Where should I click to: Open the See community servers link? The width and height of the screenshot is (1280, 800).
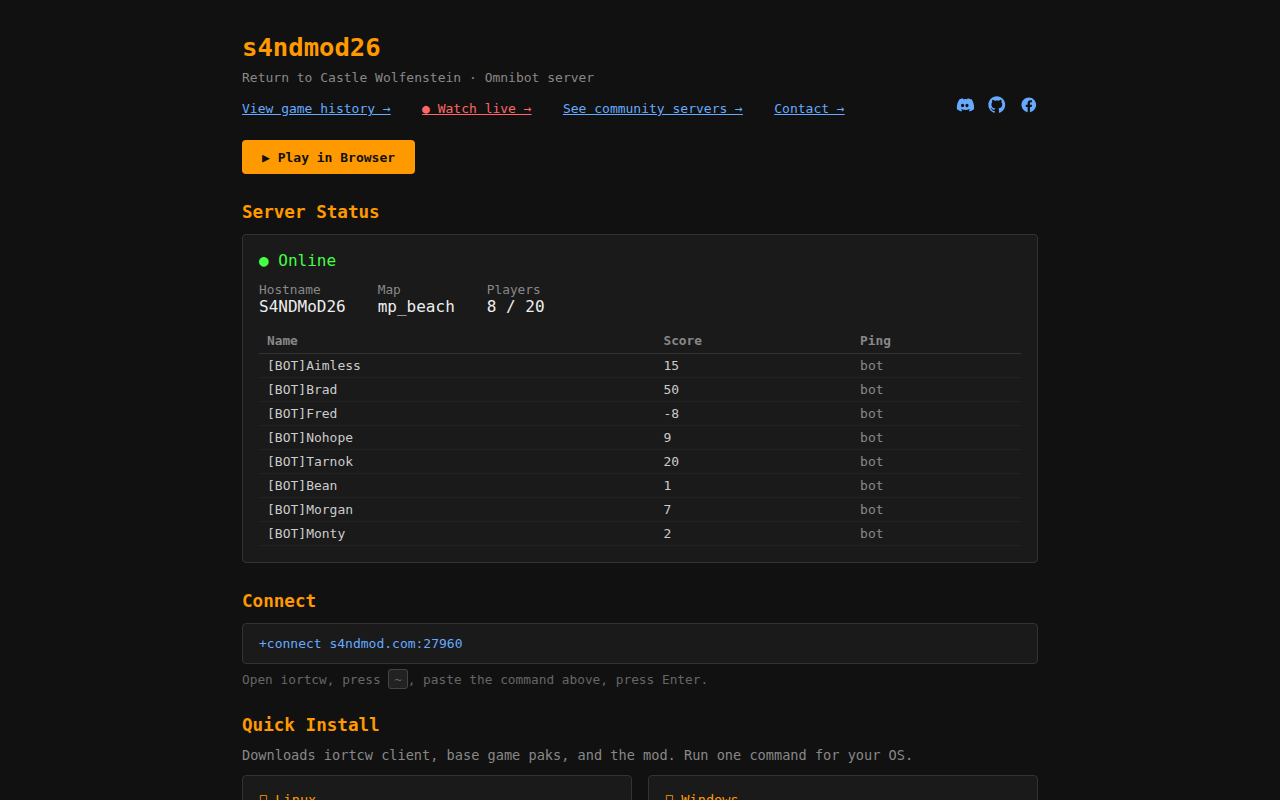653,108
